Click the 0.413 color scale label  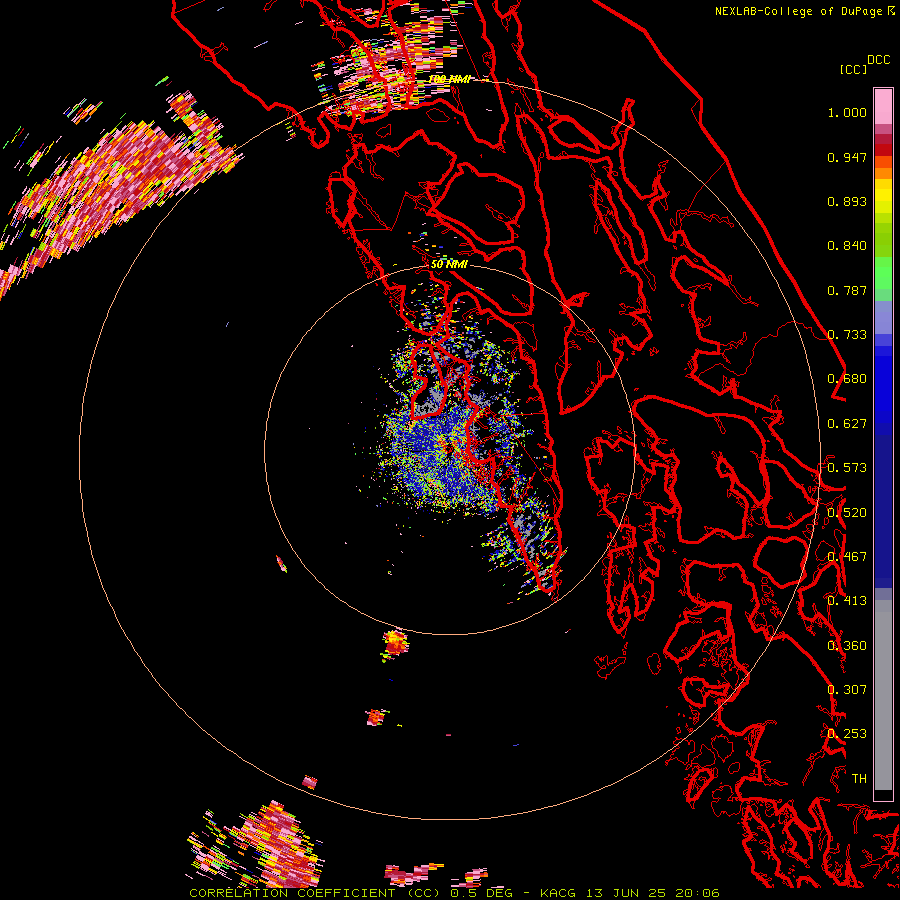tap(847, 601)
